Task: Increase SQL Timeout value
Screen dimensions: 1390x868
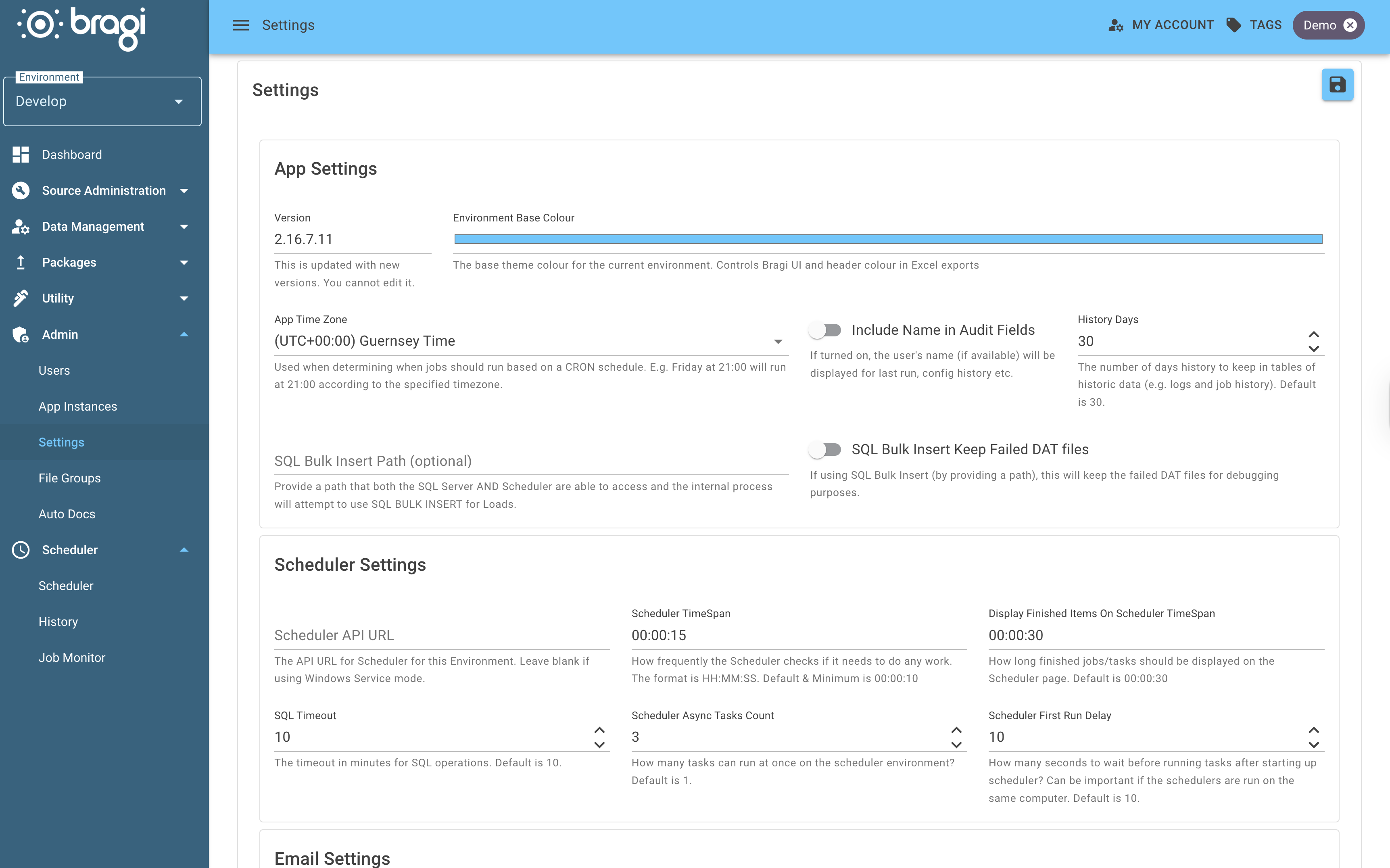Action: [x=599, y=730]
